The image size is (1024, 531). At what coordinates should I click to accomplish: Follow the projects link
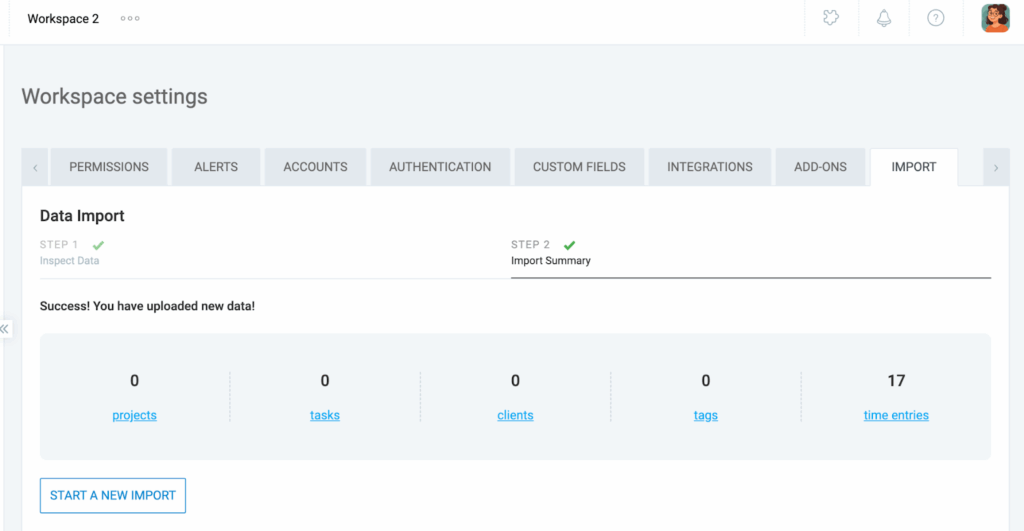pyautogui.click(x=135, y=415)
